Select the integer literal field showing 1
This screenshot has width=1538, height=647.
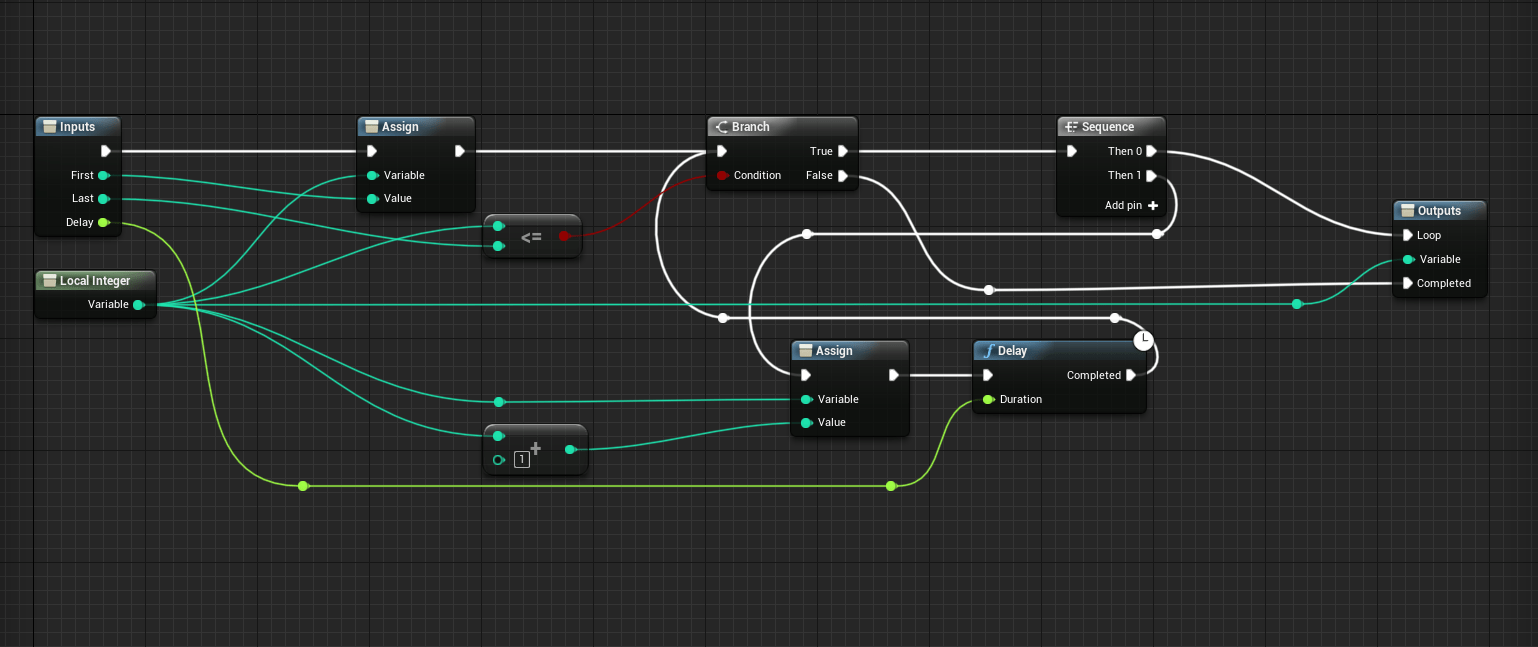pos(521,459)
